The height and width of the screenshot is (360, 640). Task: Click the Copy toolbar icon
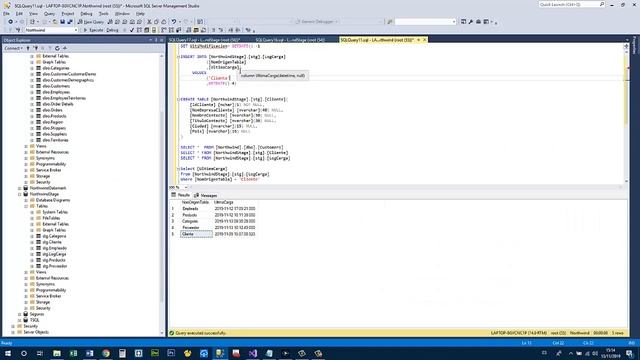click(x=156, y=22)
